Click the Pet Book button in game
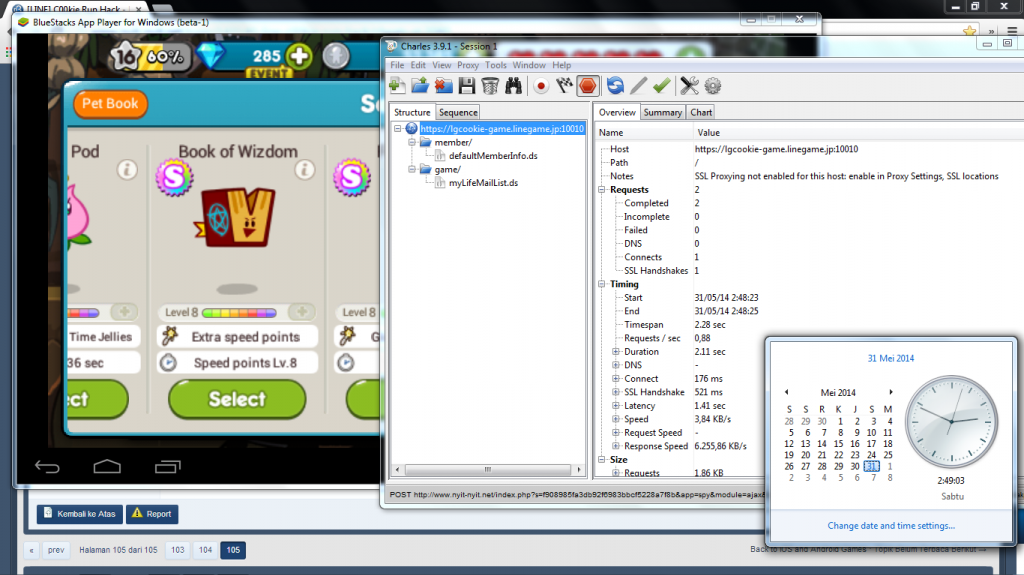The height and width of the screenshot is (575, 1024). [110, 104]
